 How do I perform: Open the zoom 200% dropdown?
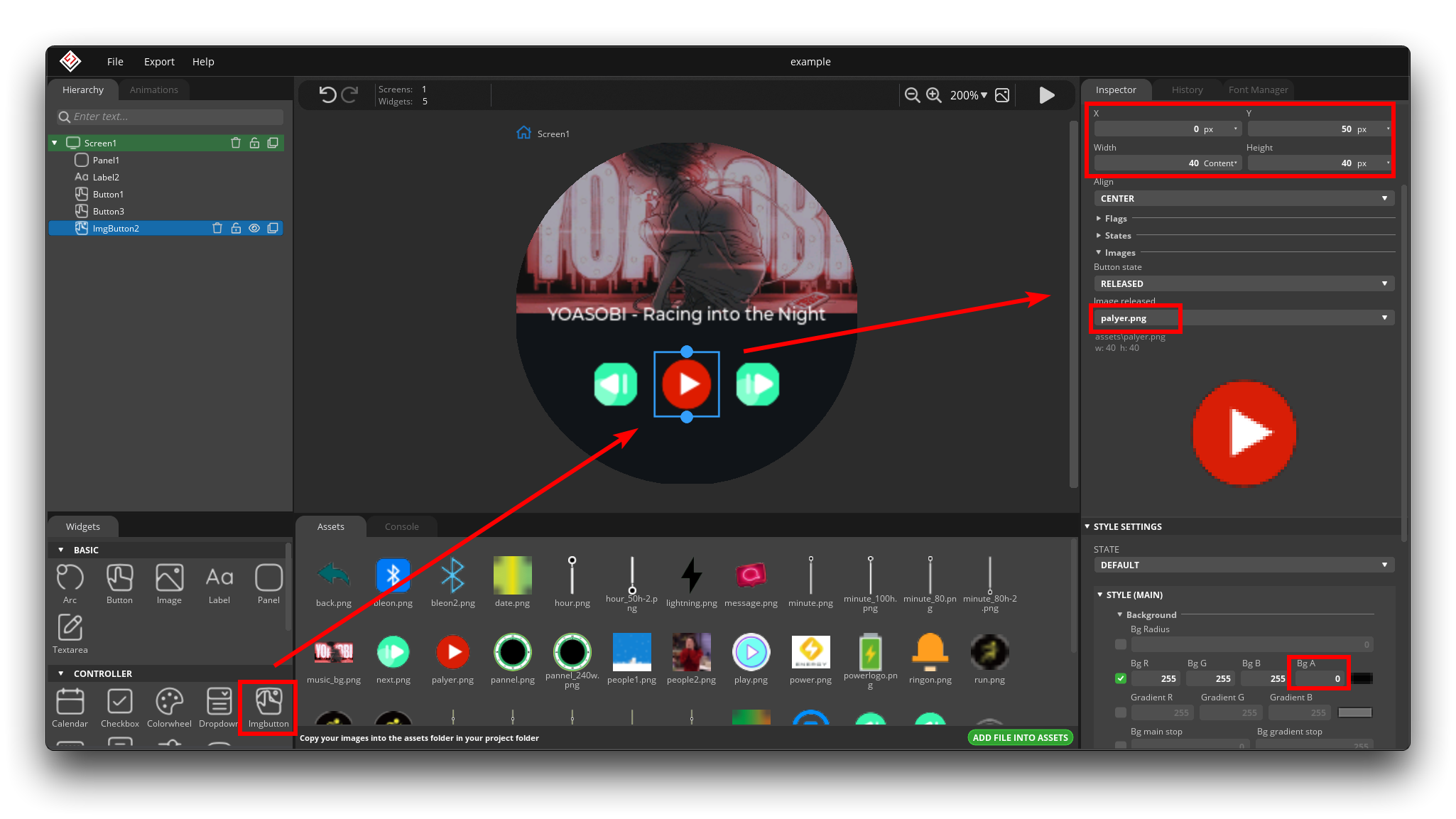point(969,95)
